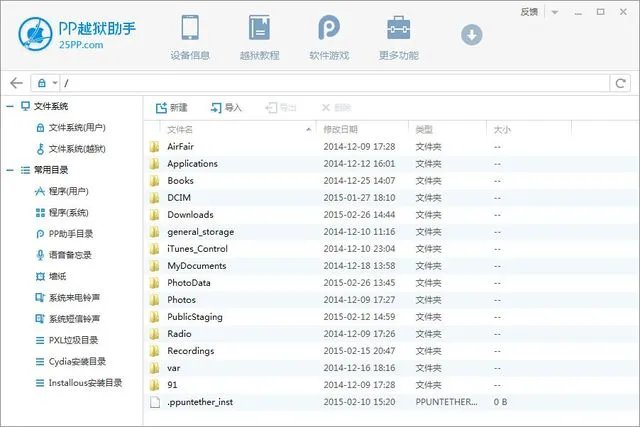Click the date 2014-12-12 16:01
This screenshot has height=427, width=640.
tap(359, 164)
